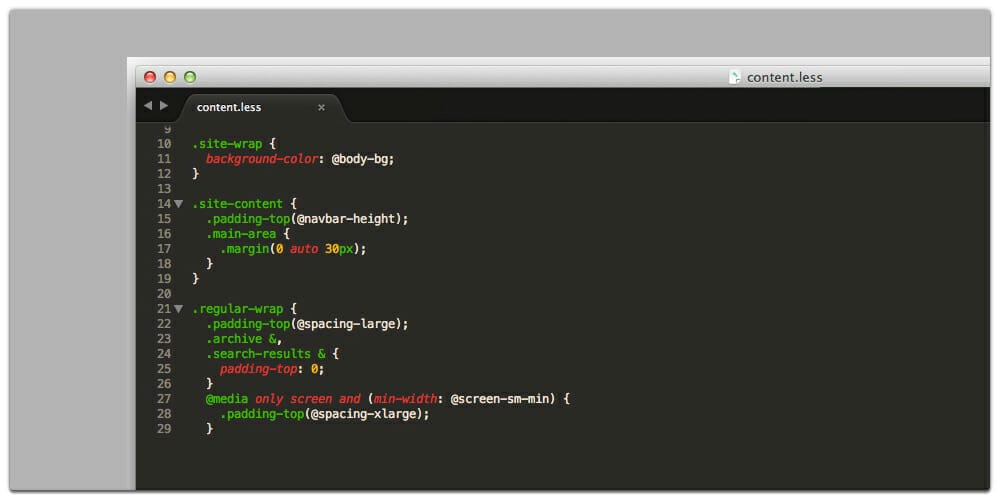Image resolution: width=1000 pixels, height=500 pixels.
Task: Zoom window with the green button
Action: pyautogui.click(x=190, y=77)
